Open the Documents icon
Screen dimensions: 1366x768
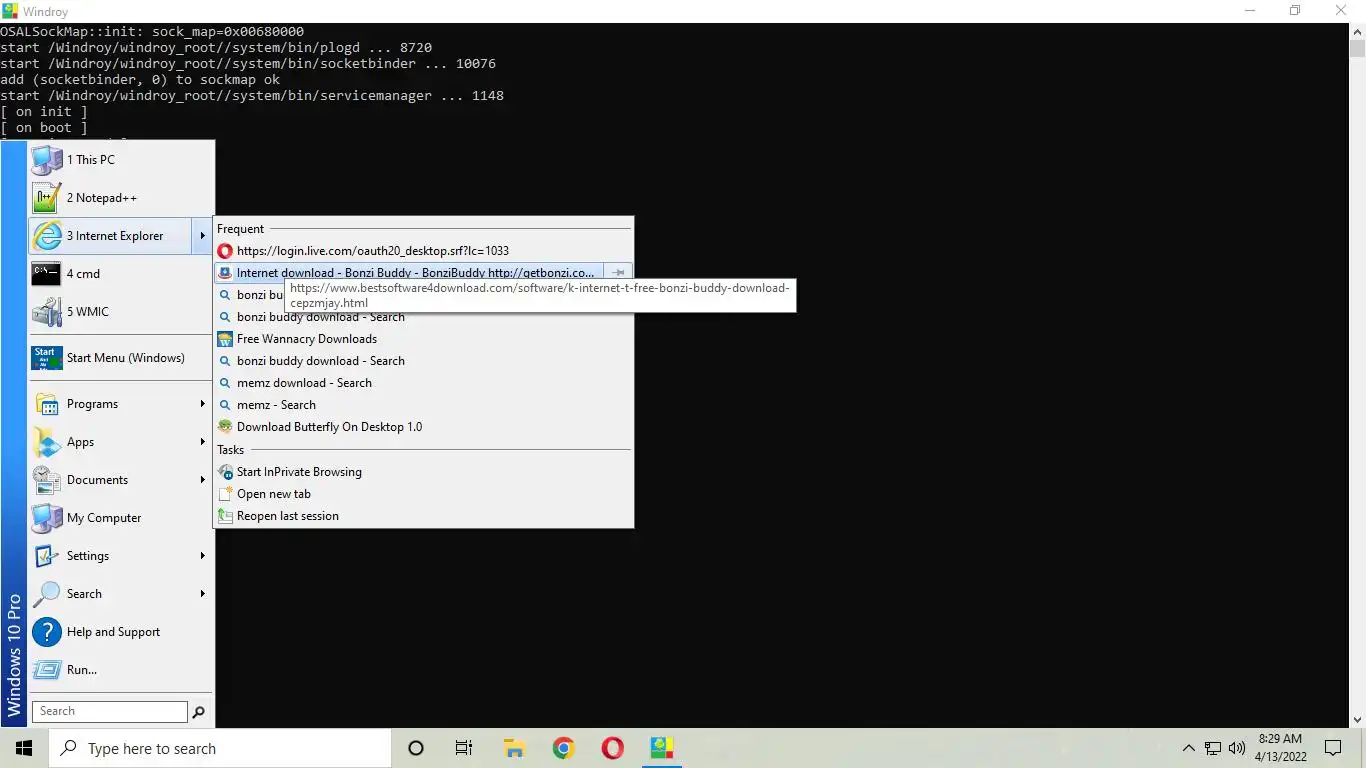(x=46, y=480)
